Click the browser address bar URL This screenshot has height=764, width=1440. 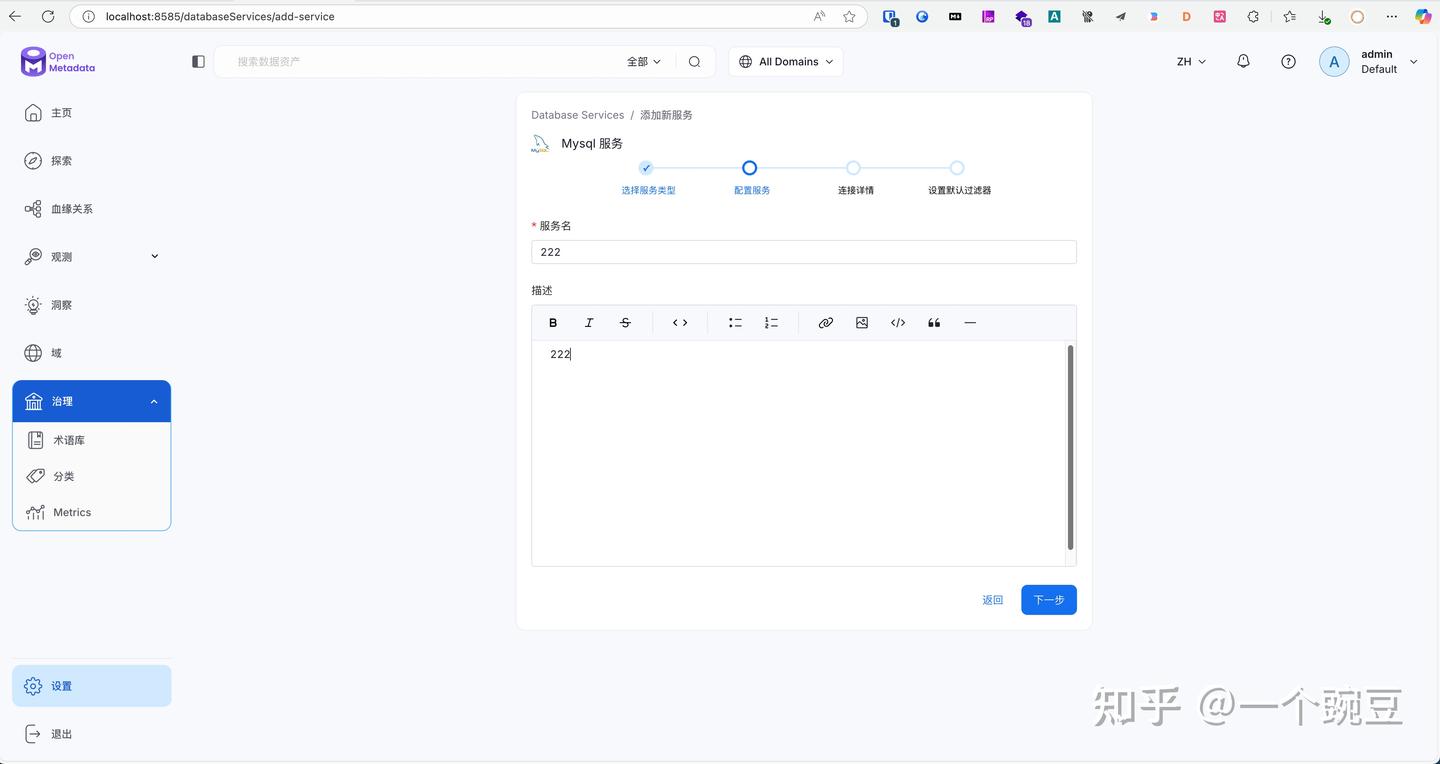220,17
